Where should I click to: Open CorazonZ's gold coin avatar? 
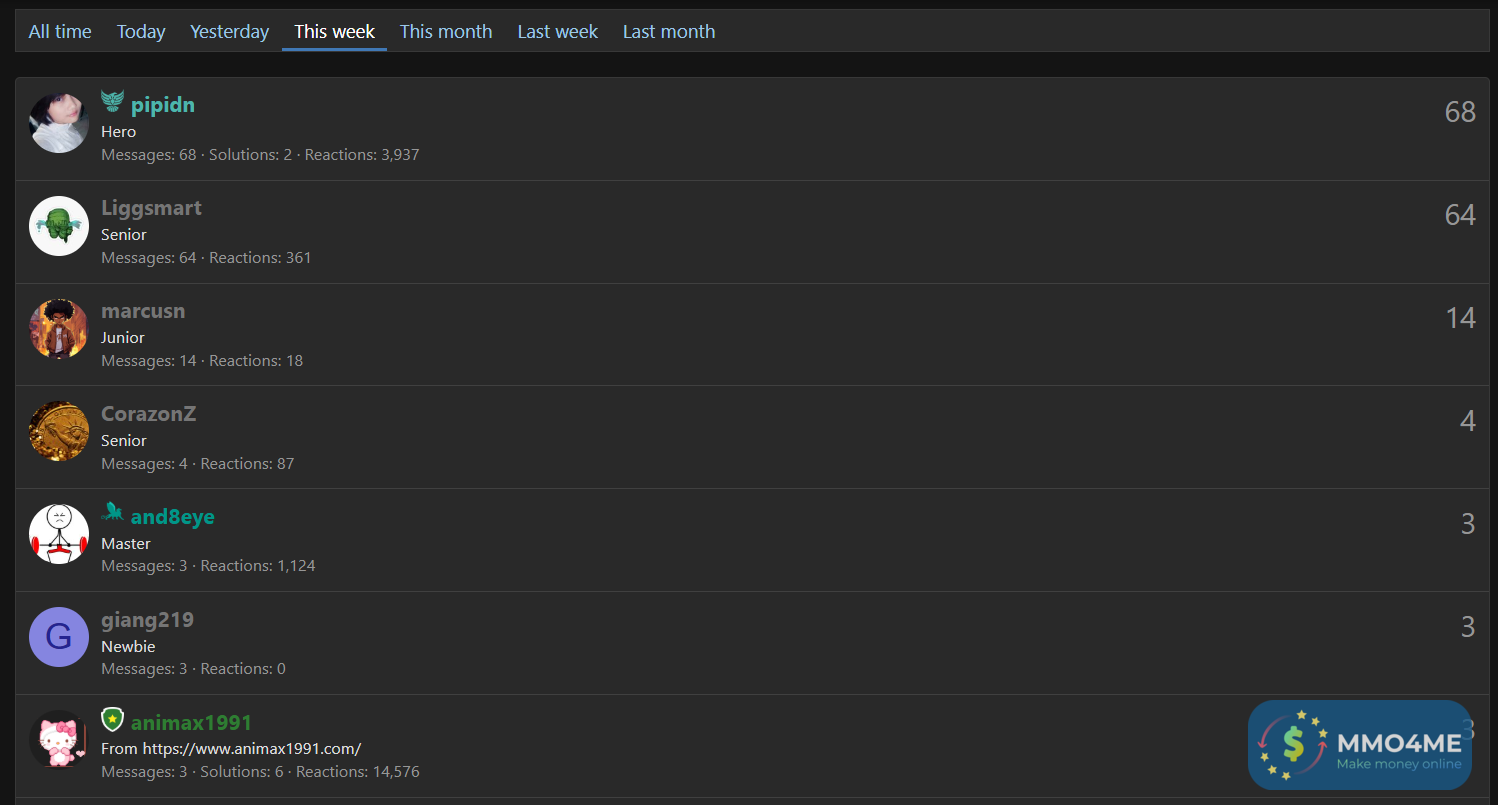[59, 432]
